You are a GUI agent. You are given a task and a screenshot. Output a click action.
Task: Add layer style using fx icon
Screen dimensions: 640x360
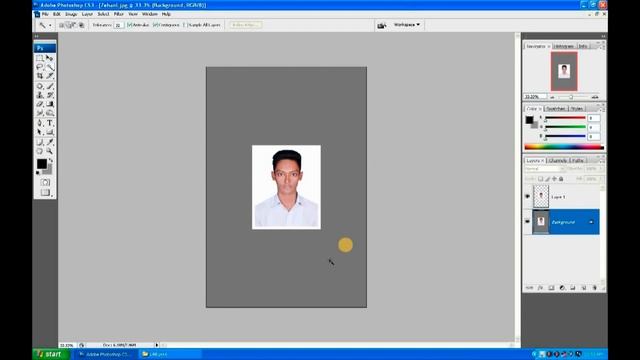point(540,288)
